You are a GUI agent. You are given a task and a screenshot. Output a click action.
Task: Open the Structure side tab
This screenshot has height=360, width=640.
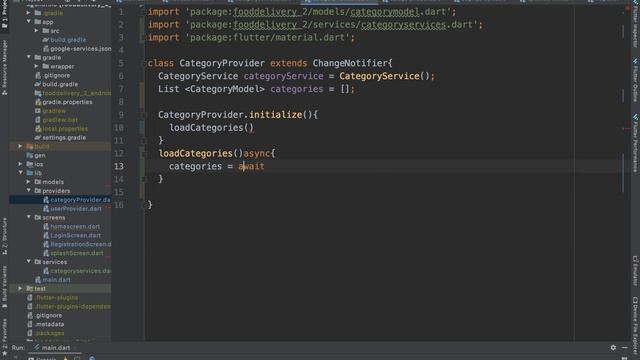pos(4,236)
